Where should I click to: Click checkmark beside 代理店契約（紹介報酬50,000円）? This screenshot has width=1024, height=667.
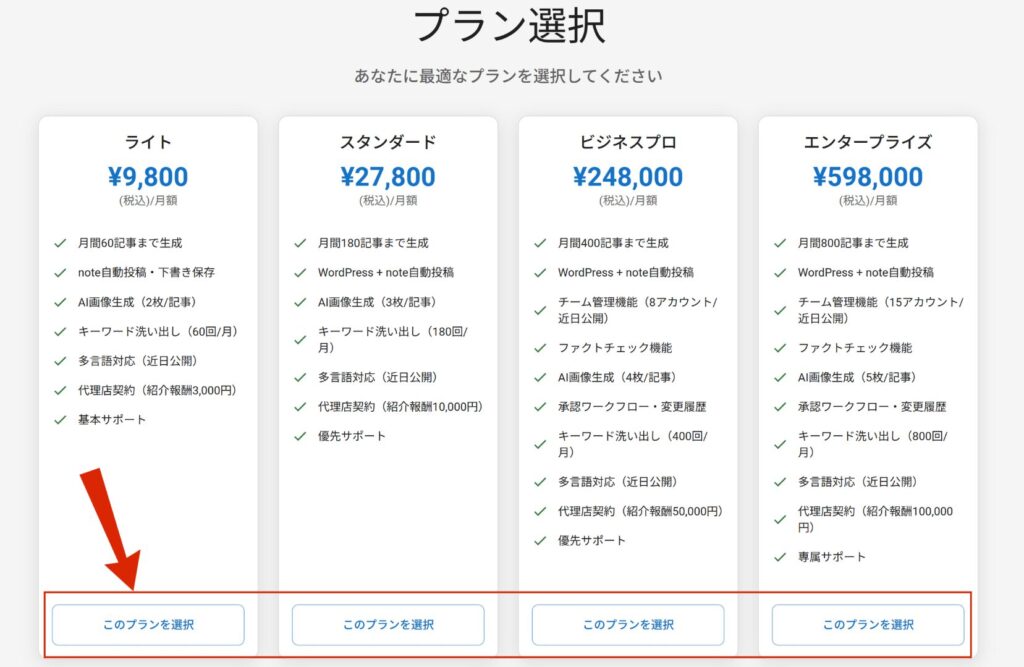[540, 511]
